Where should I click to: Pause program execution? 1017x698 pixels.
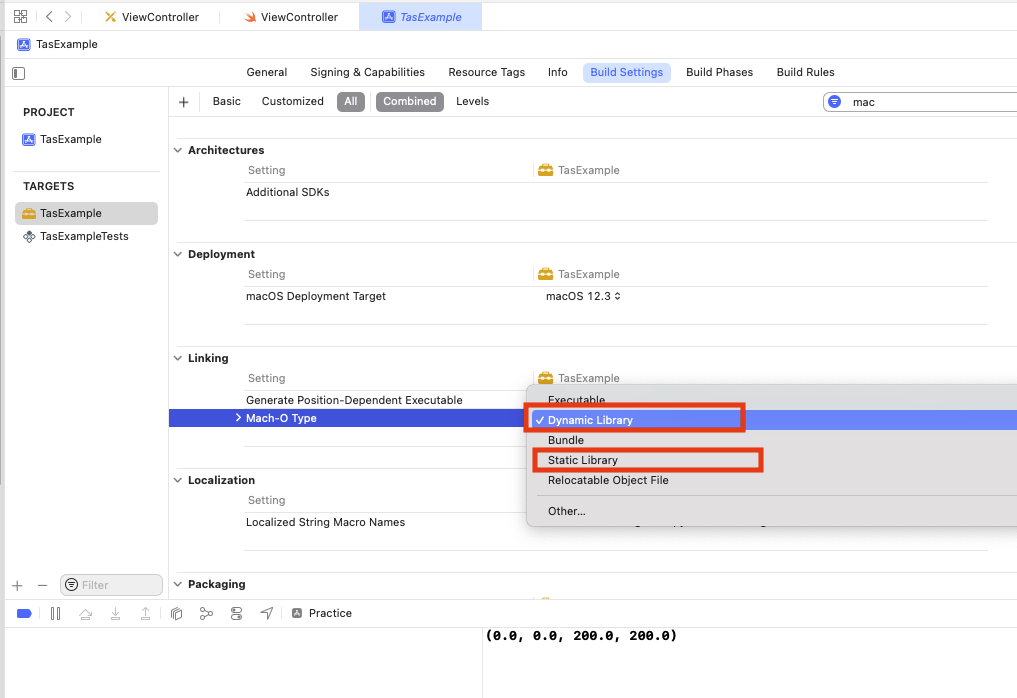(56, 613)
